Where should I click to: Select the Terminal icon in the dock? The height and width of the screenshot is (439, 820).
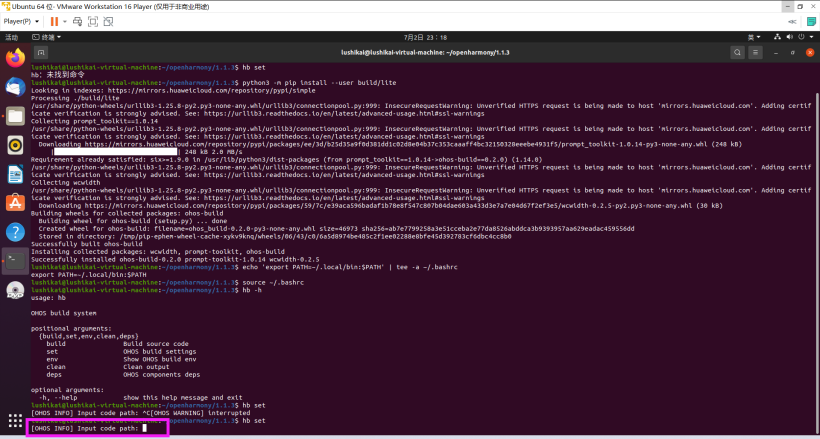click(15, 261)
